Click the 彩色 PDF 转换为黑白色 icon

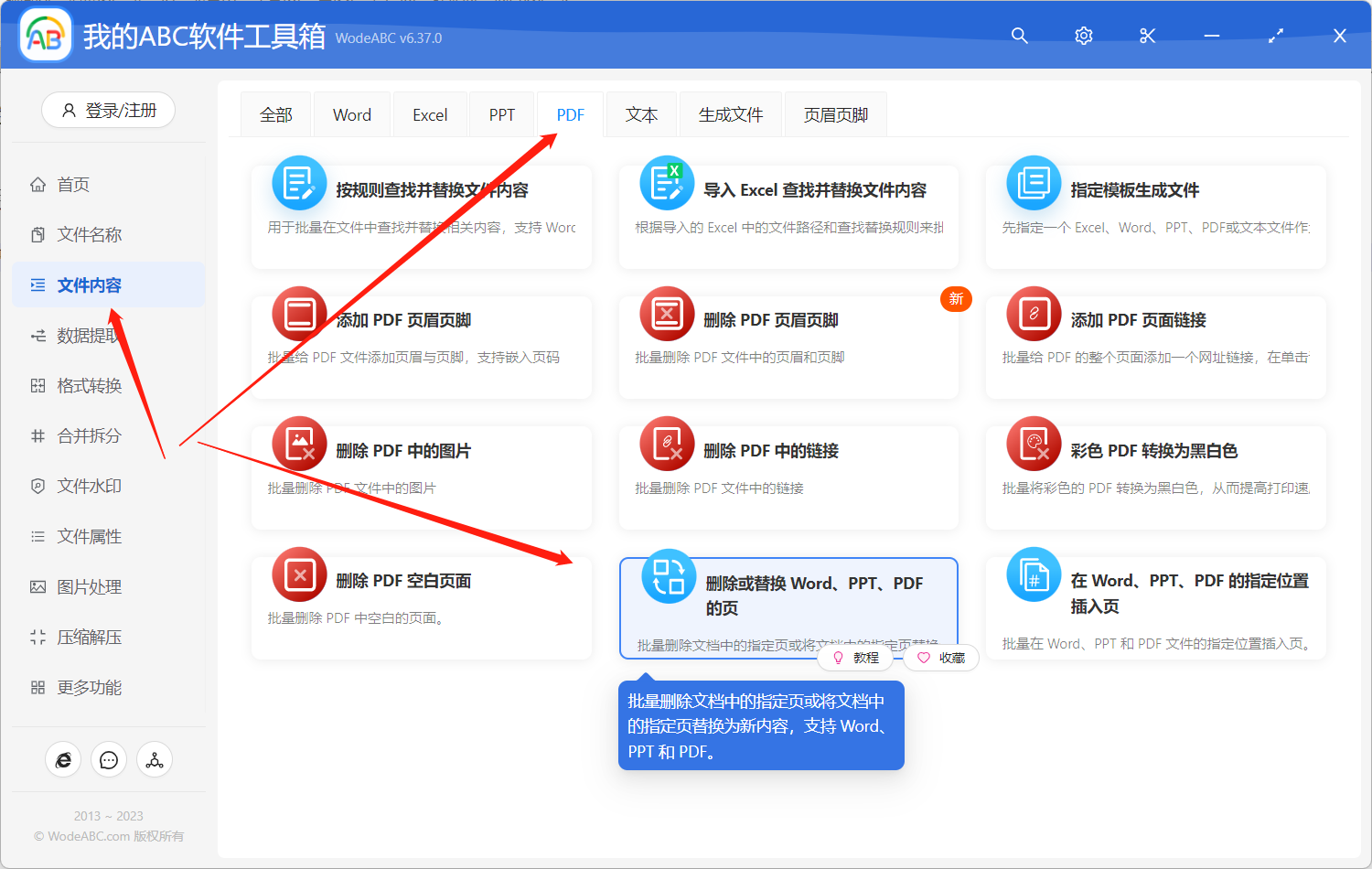[1034, 445]
